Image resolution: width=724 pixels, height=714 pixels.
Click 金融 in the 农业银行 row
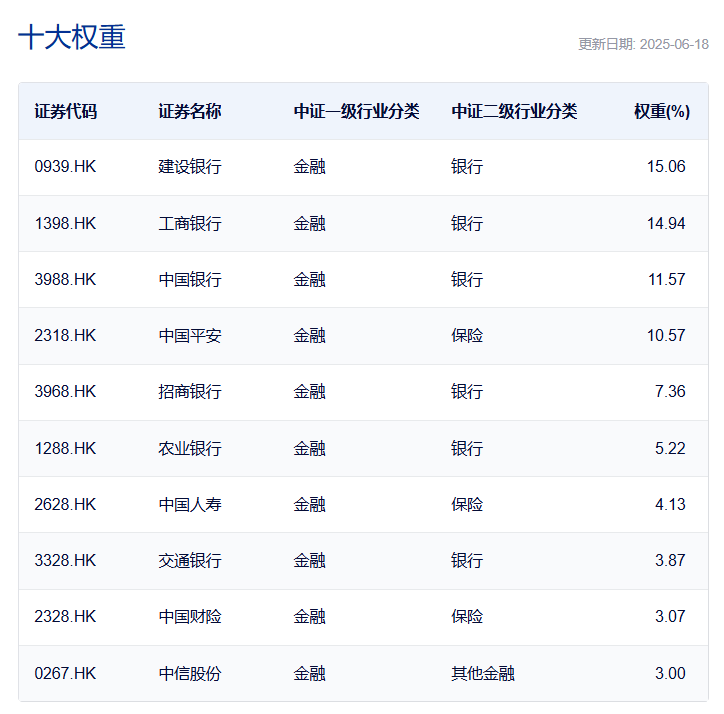coord(309,448)
